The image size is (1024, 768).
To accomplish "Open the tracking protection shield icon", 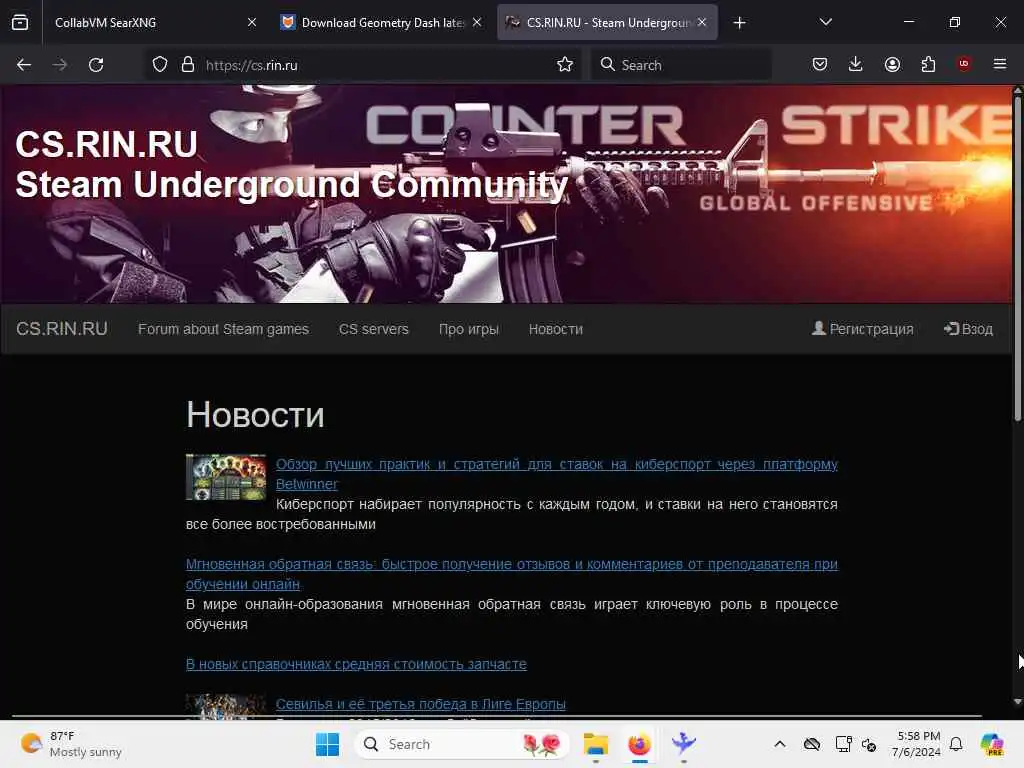I will pos(160,65).
